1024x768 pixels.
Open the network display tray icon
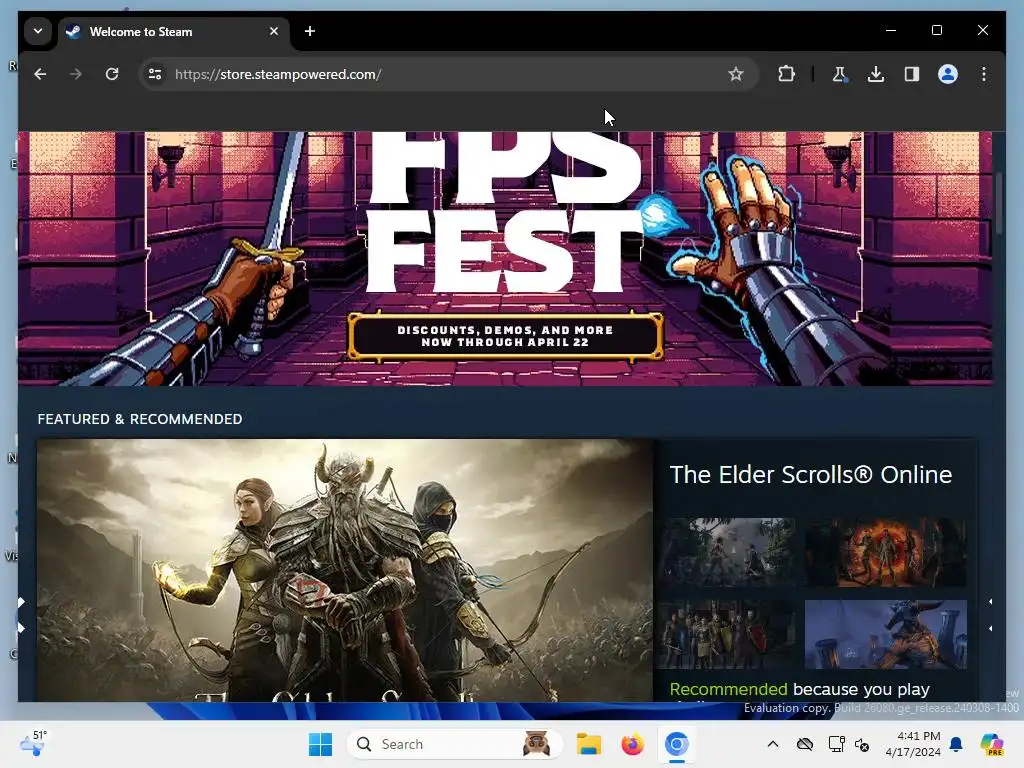pos(836,744)
